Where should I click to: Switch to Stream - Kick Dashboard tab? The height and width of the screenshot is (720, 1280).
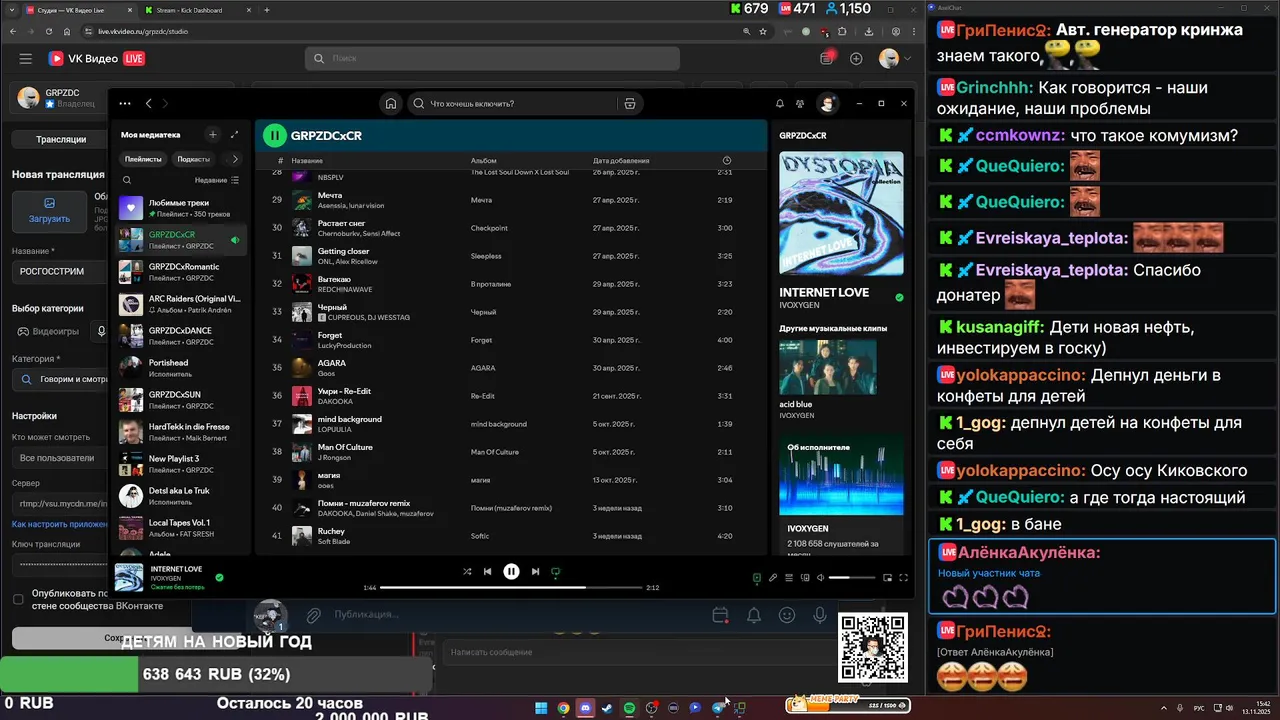tap(189, 10)
